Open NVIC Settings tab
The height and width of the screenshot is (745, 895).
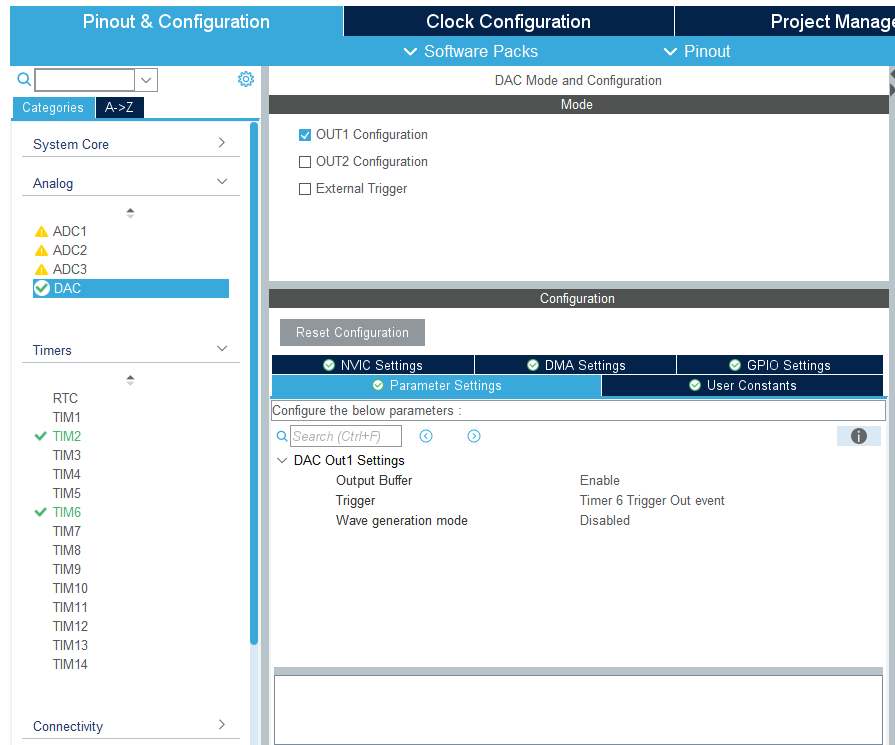point(373,365)
